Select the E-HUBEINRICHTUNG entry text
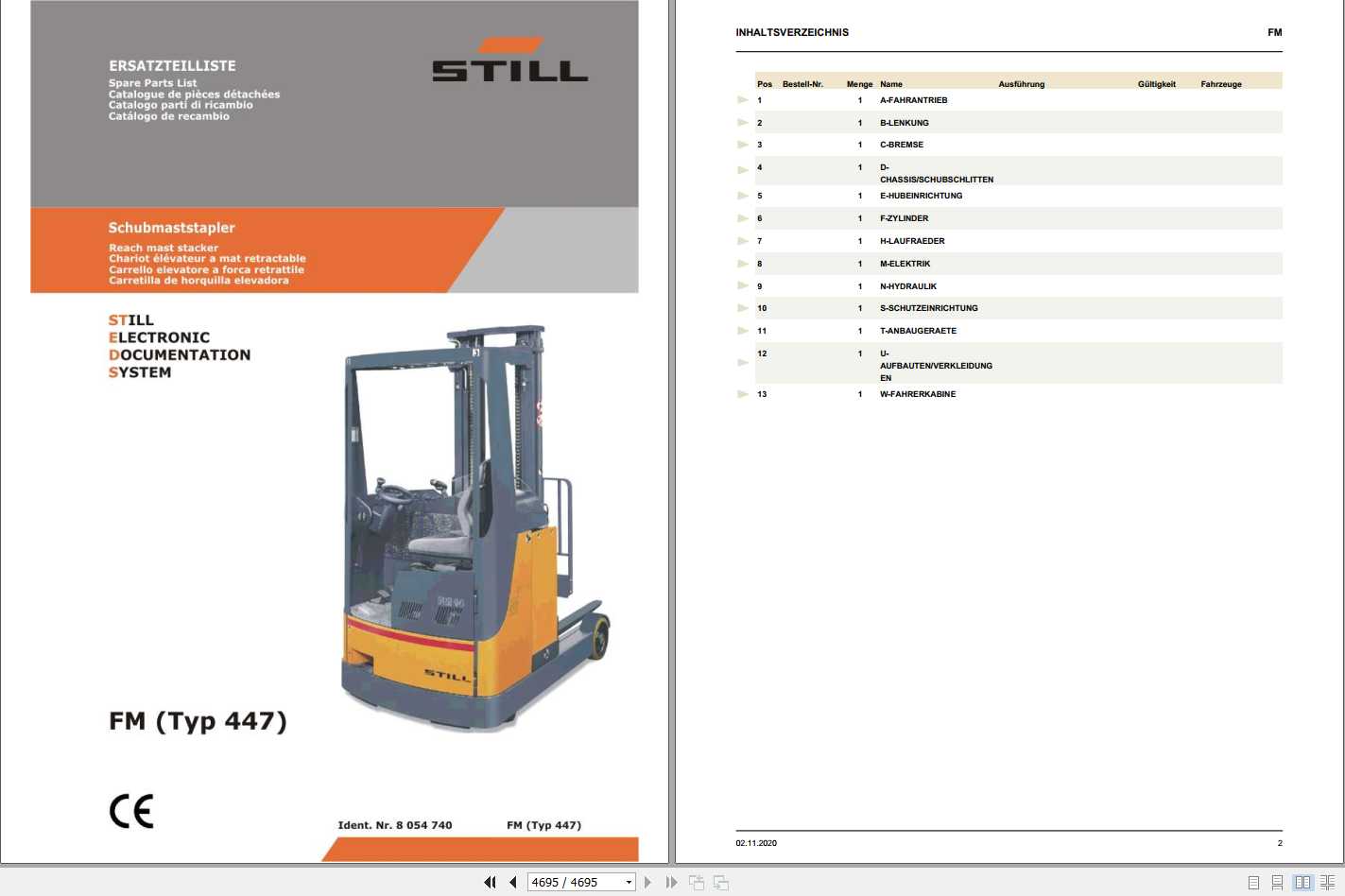 click(921, 196)
